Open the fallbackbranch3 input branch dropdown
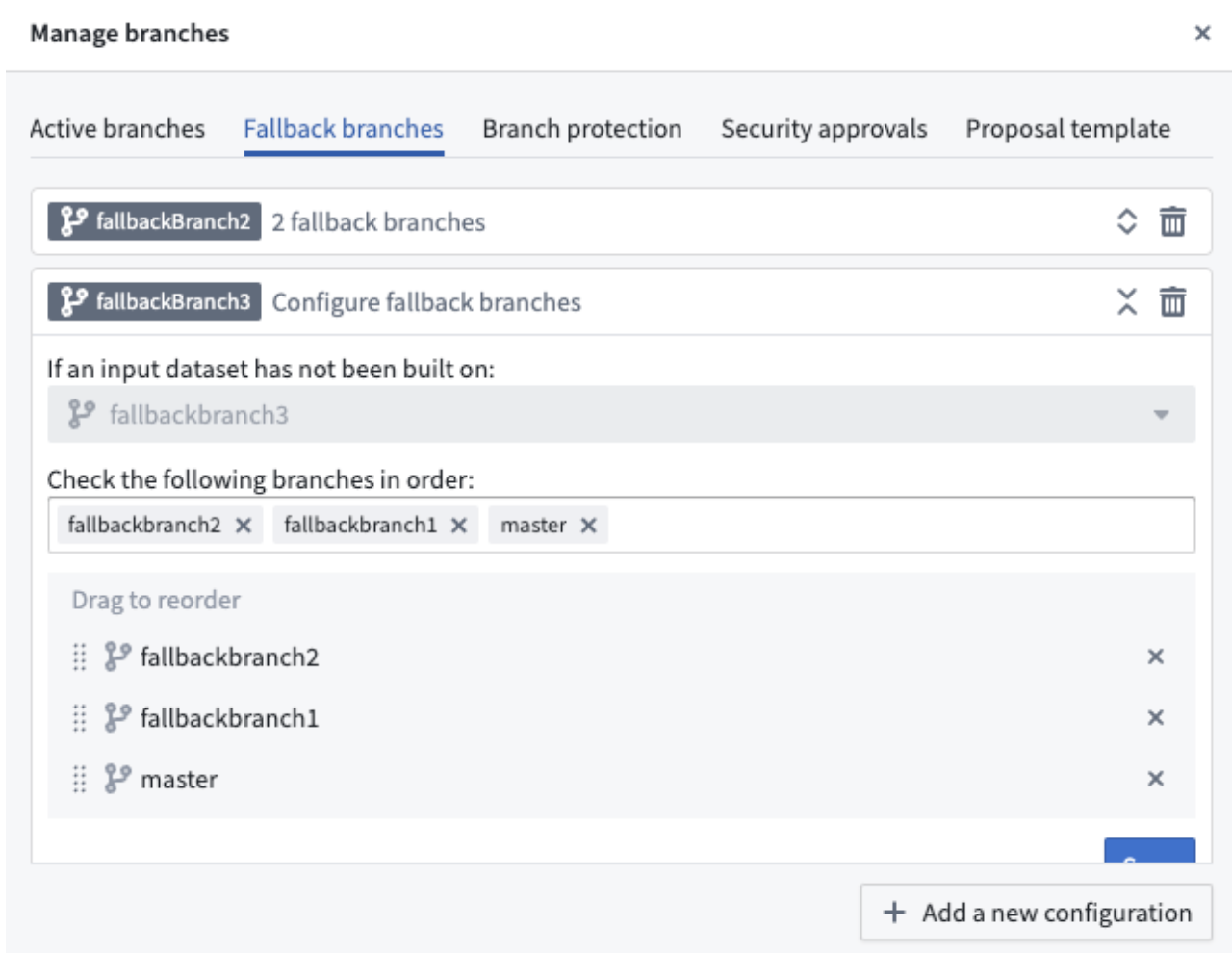This screenshot has width=1232, height=953. (x=621, y=415)
